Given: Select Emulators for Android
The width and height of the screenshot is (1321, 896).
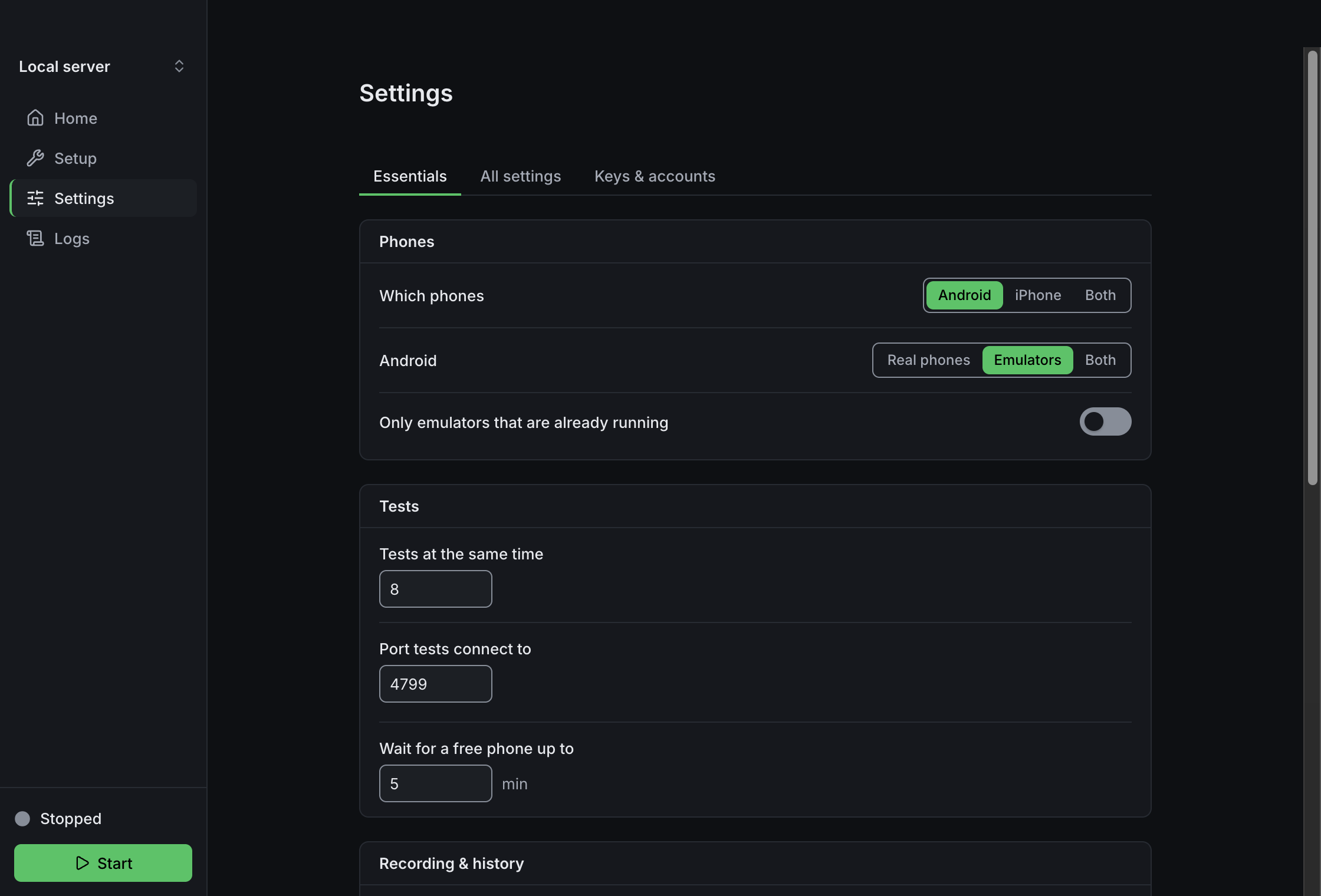Looking at the screenshot, I should pos(1027,360).
